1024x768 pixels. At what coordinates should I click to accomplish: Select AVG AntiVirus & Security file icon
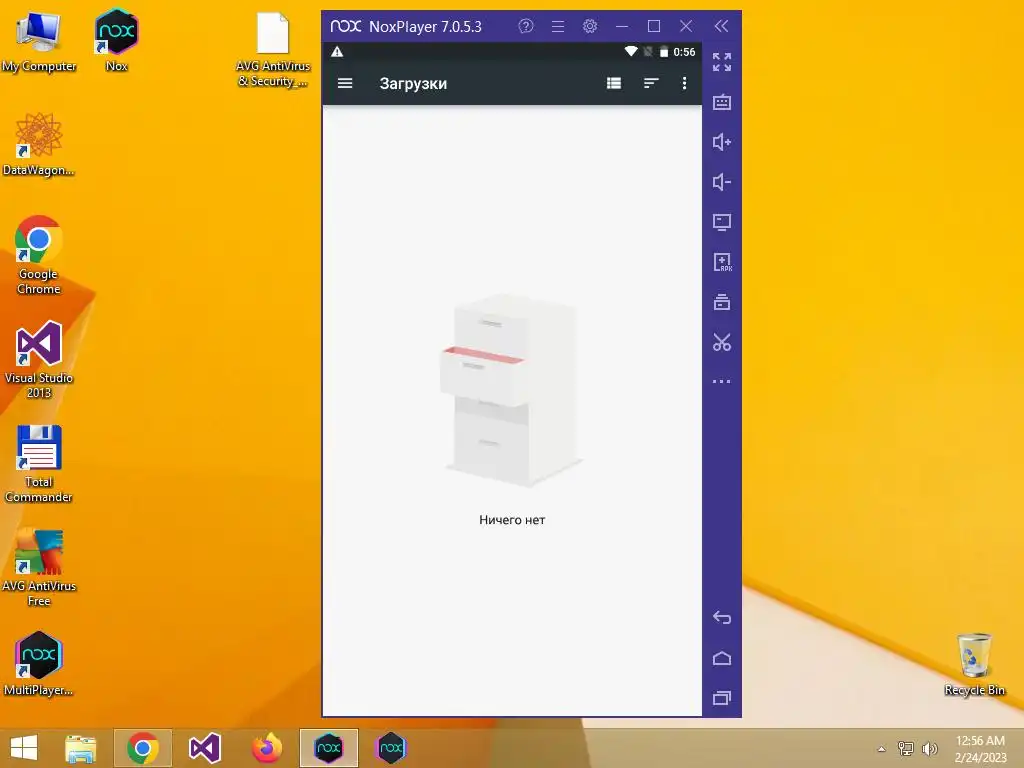coord(273,50)
